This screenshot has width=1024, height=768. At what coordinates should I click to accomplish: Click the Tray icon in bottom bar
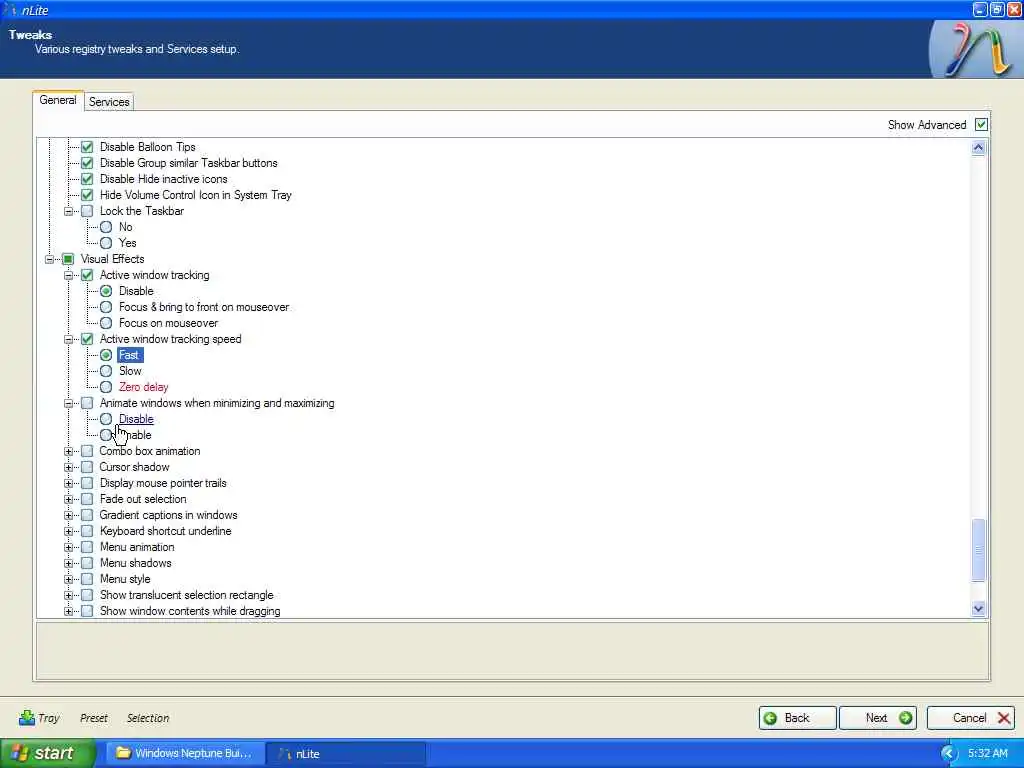(x=27, y=718)
